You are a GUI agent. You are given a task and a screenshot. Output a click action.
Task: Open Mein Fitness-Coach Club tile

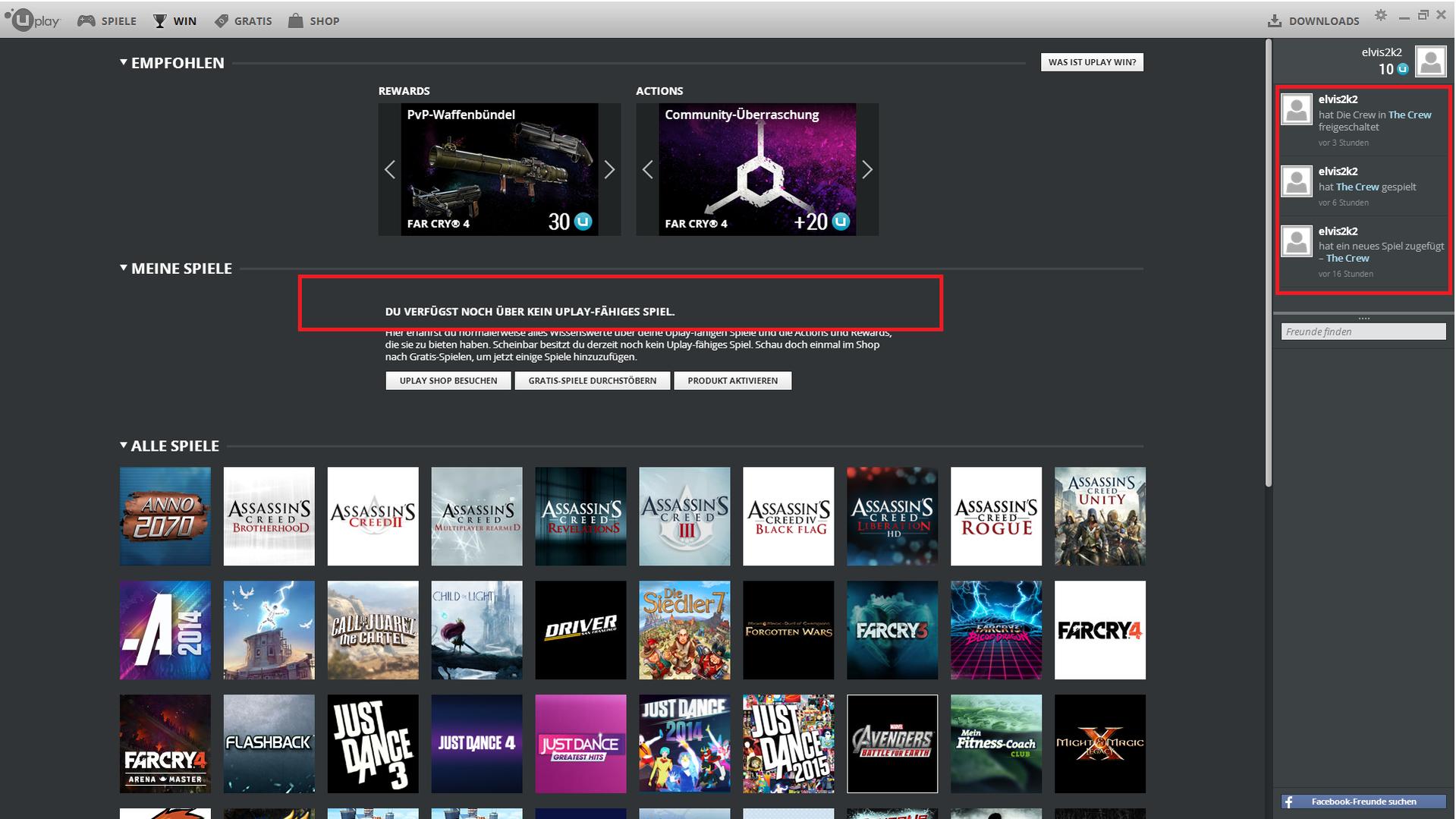click(x=996, y=744)
